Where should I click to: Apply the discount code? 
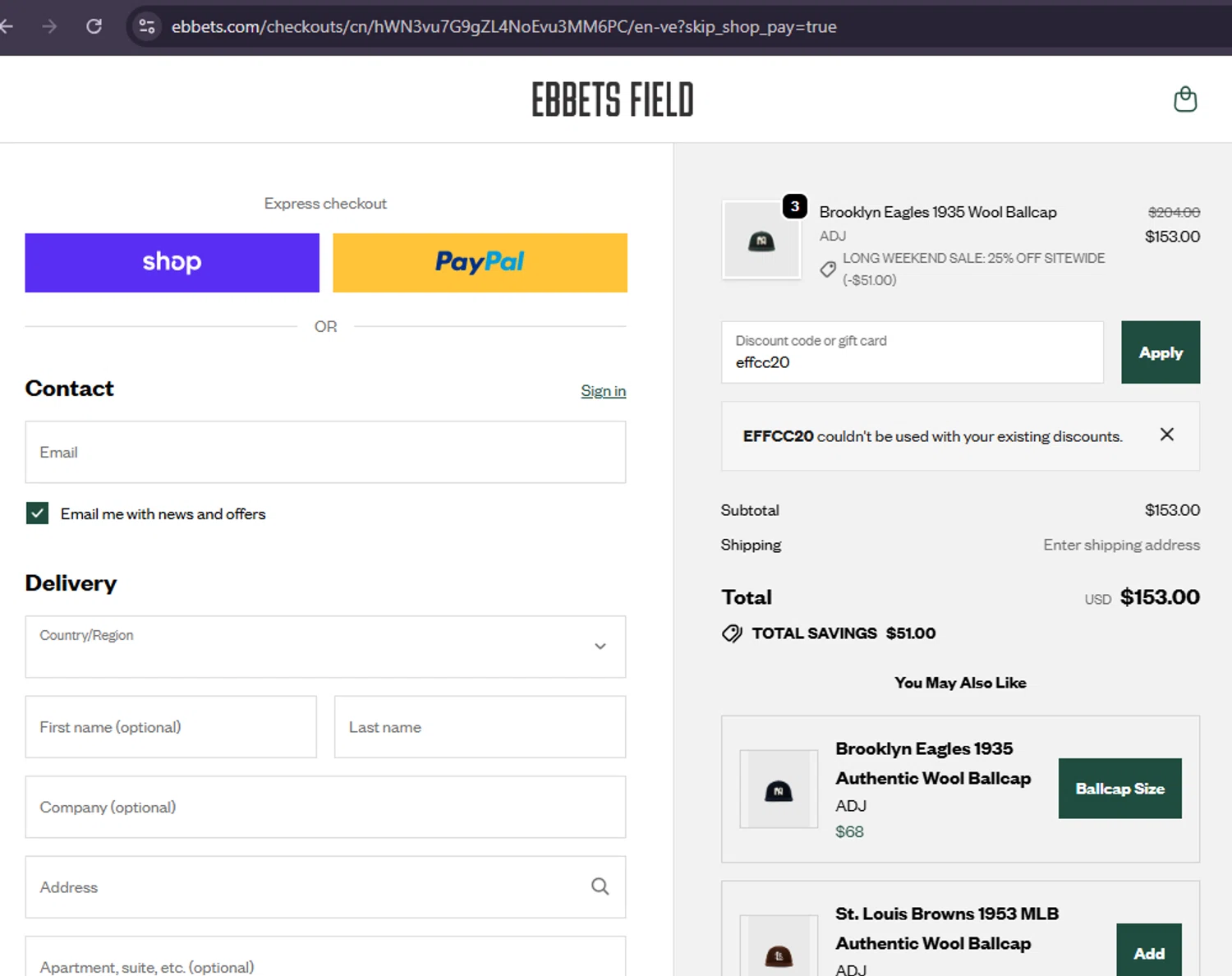pyautogui.click(x=1161, y=352)
